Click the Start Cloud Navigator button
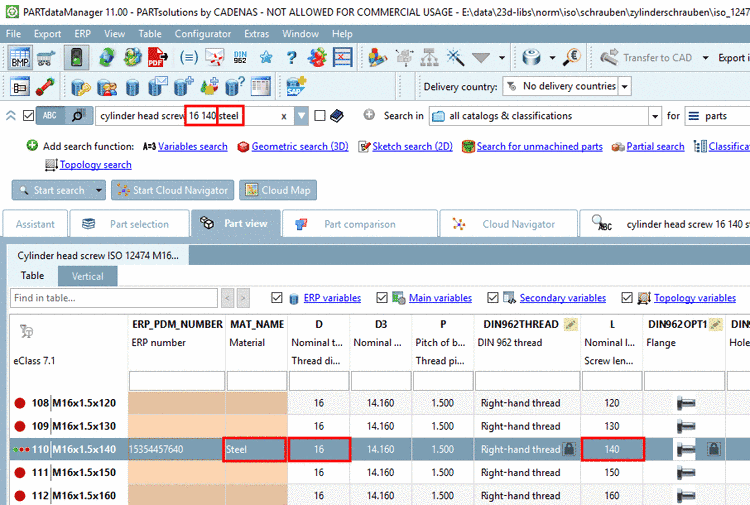Image resolution: width=750 pixels, height=505 pixels. pos(173,190)
